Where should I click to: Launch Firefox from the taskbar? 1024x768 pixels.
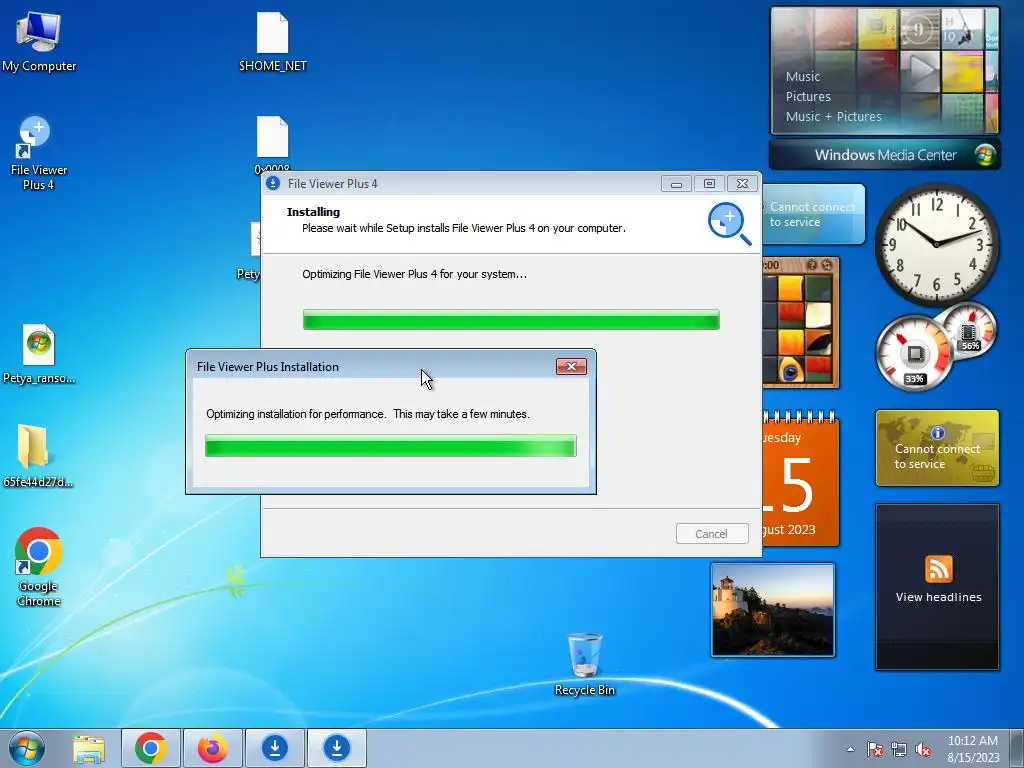212,748
